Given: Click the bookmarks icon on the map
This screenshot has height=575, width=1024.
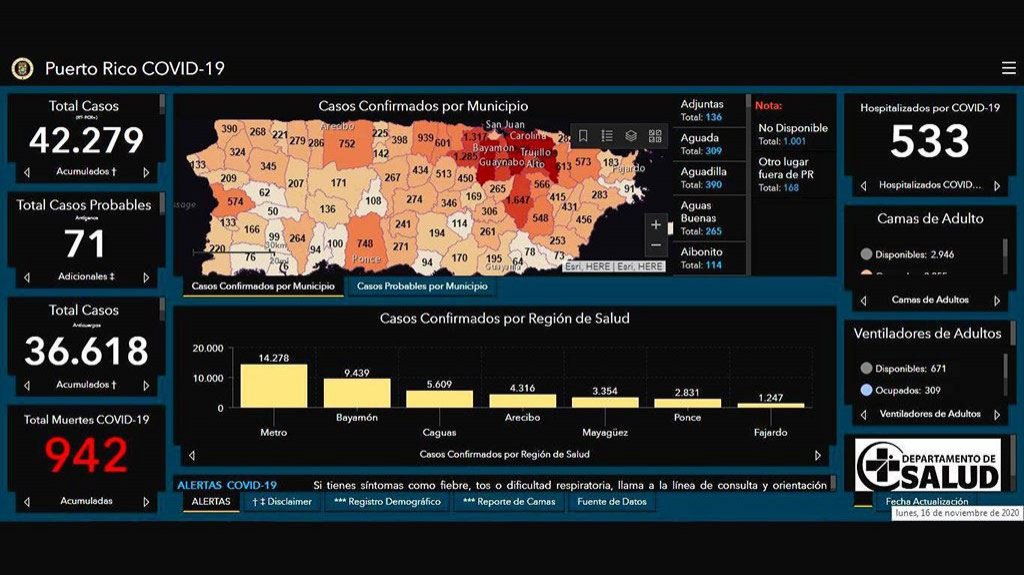Looking at the screenshot, I should point(583,136).
